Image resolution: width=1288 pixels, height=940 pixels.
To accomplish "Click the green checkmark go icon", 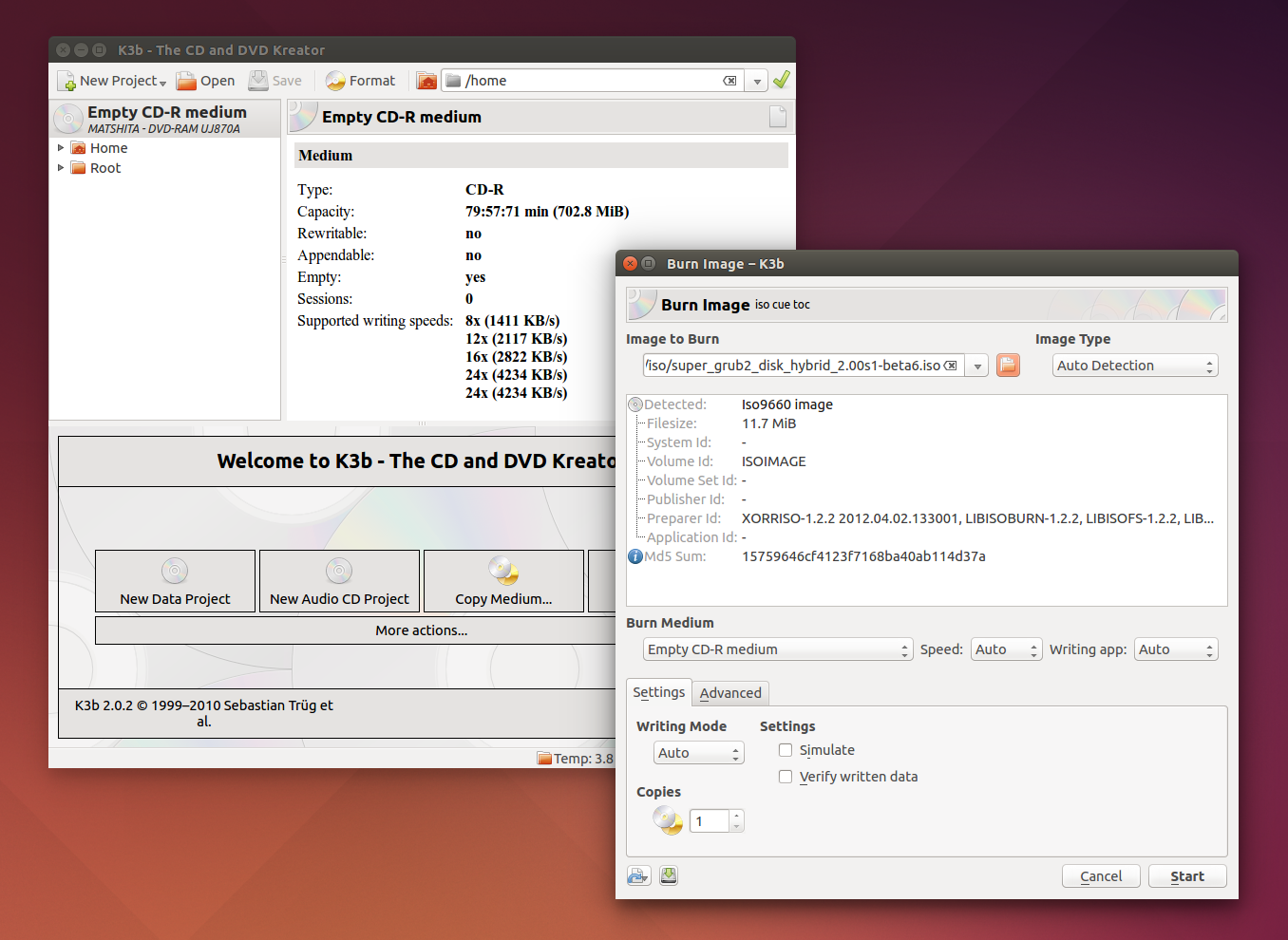I will pos(782,81).
